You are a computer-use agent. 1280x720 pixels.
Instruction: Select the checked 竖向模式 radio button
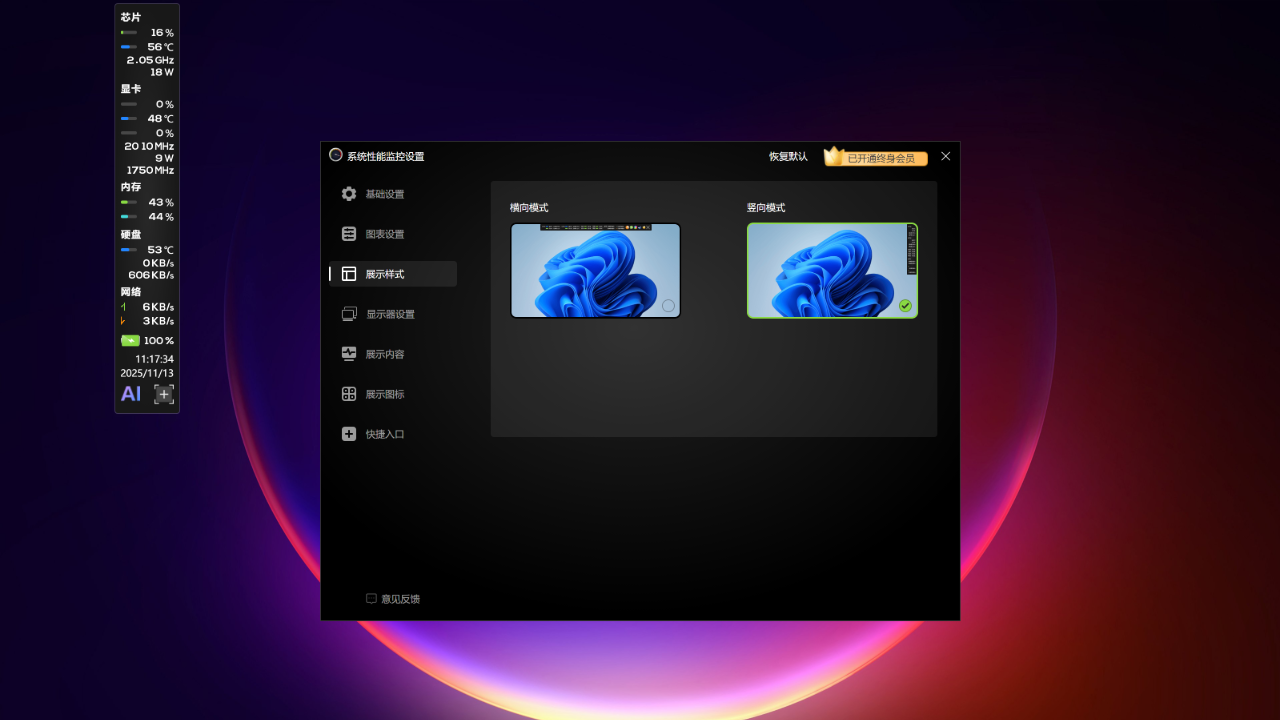pyautogui.click(x=905, y=305)
